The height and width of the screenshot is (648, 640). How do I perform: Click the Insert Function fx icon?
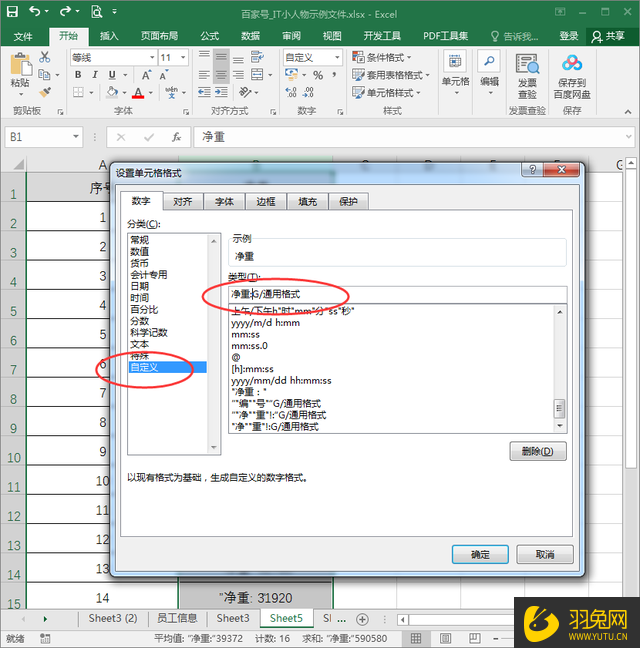point(176,137)
